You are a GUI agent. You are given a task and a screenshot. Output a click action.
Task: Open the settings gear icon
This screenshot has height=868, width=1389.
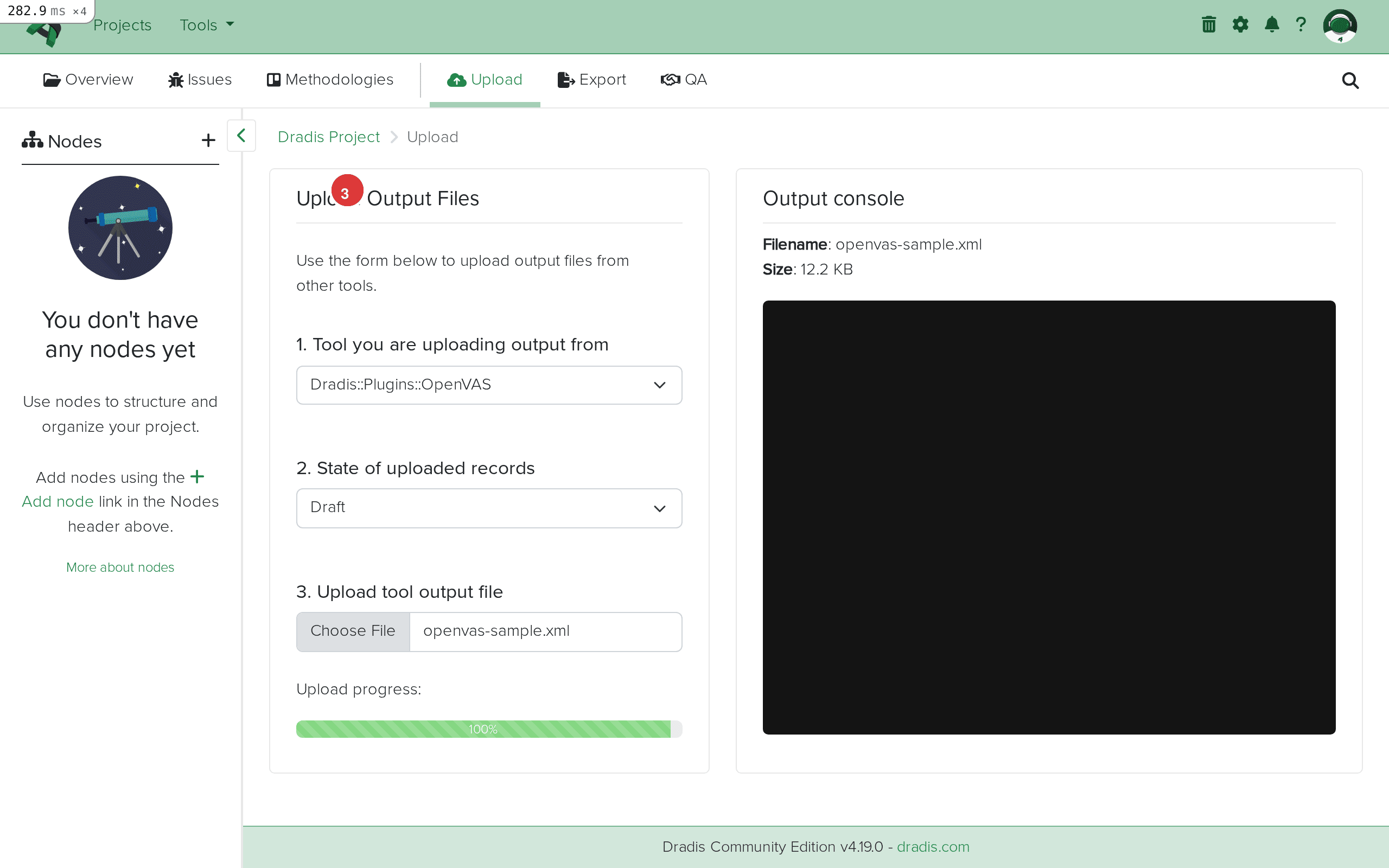tap(1240, 25)
